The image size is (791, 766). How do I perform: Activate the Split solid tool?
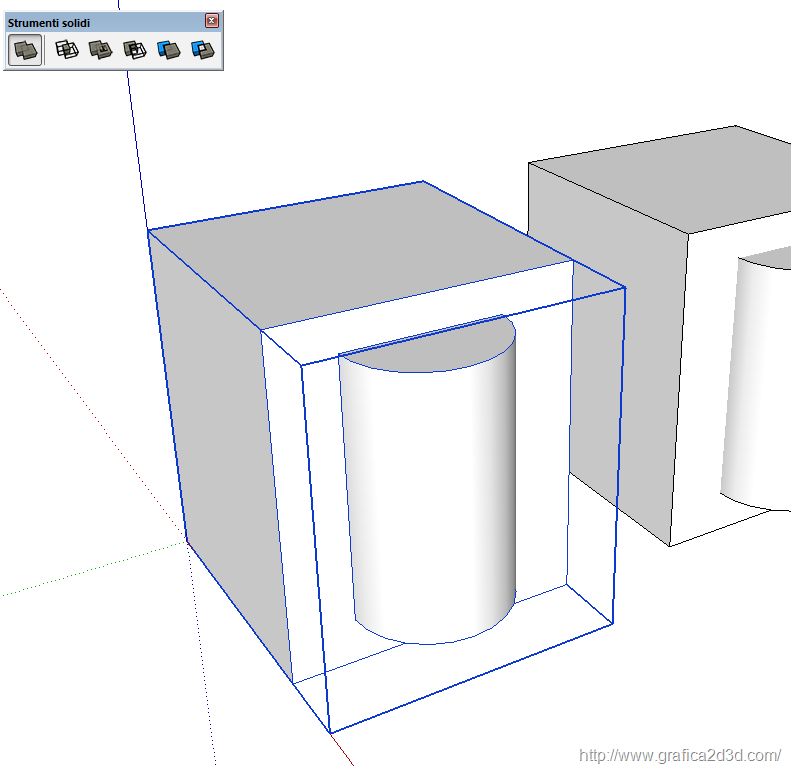tap(202, 50)
